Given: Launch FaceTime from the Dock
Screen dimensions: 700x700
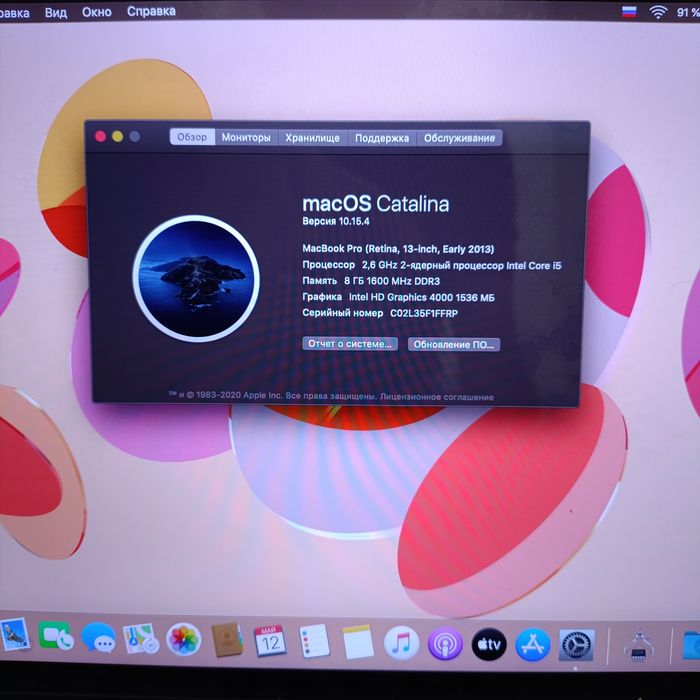Looking at the screenshot, I should tap(56, 636).
